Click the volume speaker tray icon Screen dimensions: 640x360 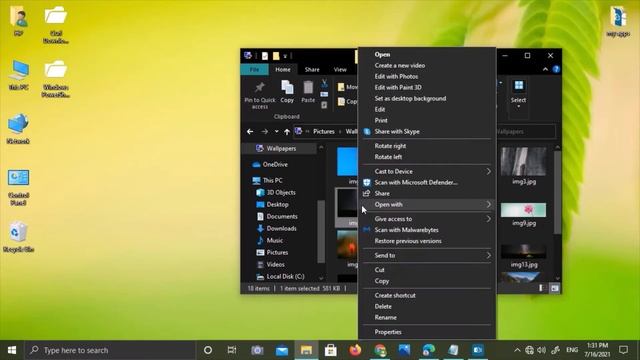542,350
